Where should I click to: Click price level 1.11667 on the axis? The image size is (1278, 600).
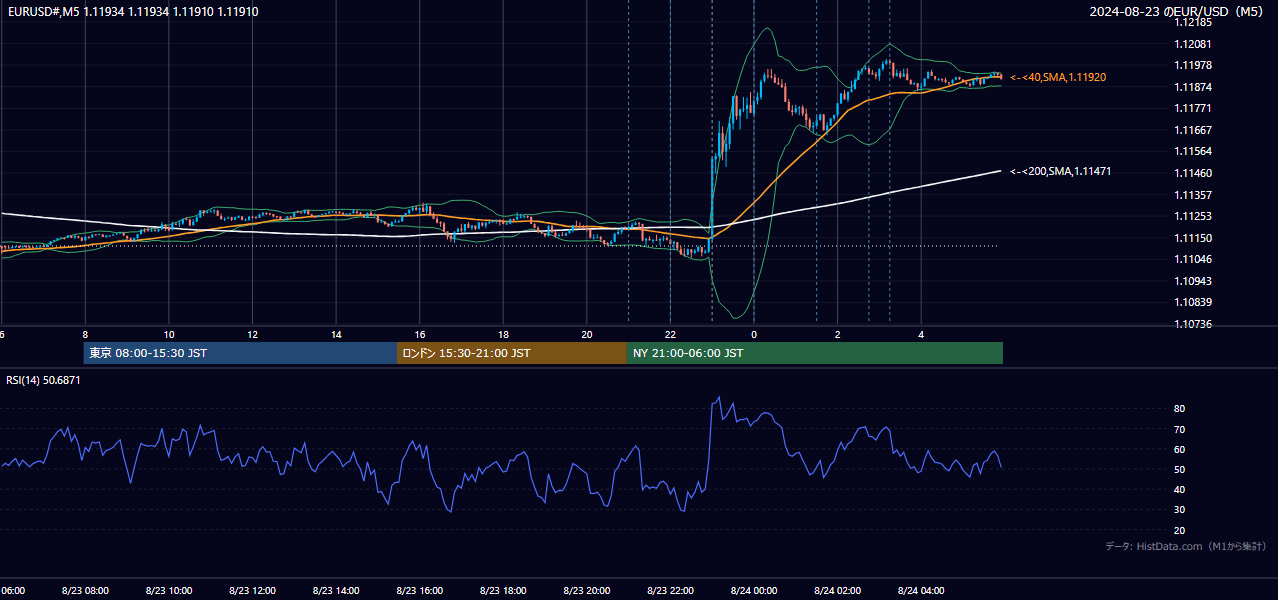[x=1192, y=130]
